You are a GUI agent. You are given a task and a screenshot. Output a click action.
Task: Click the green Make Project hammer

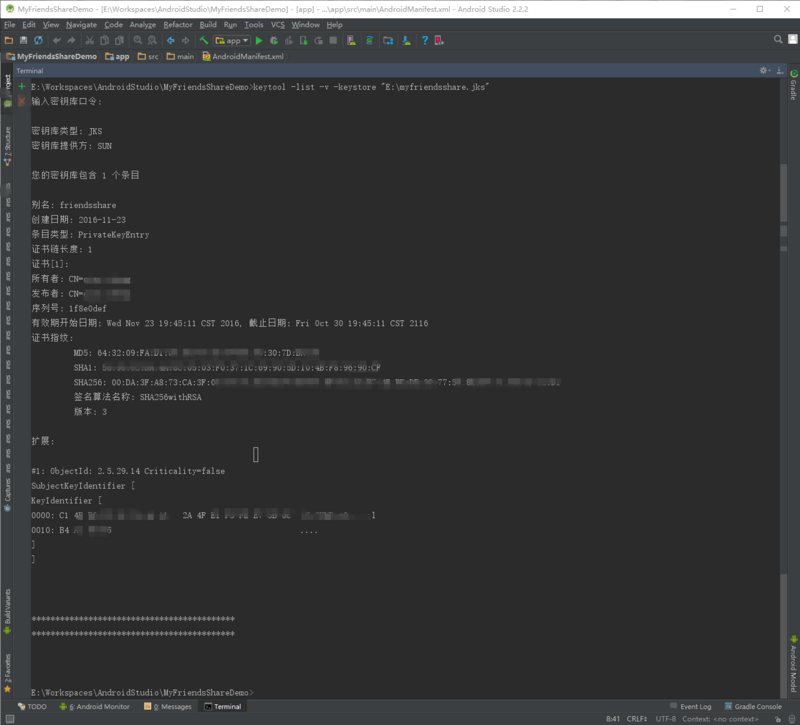click(204, 40)
